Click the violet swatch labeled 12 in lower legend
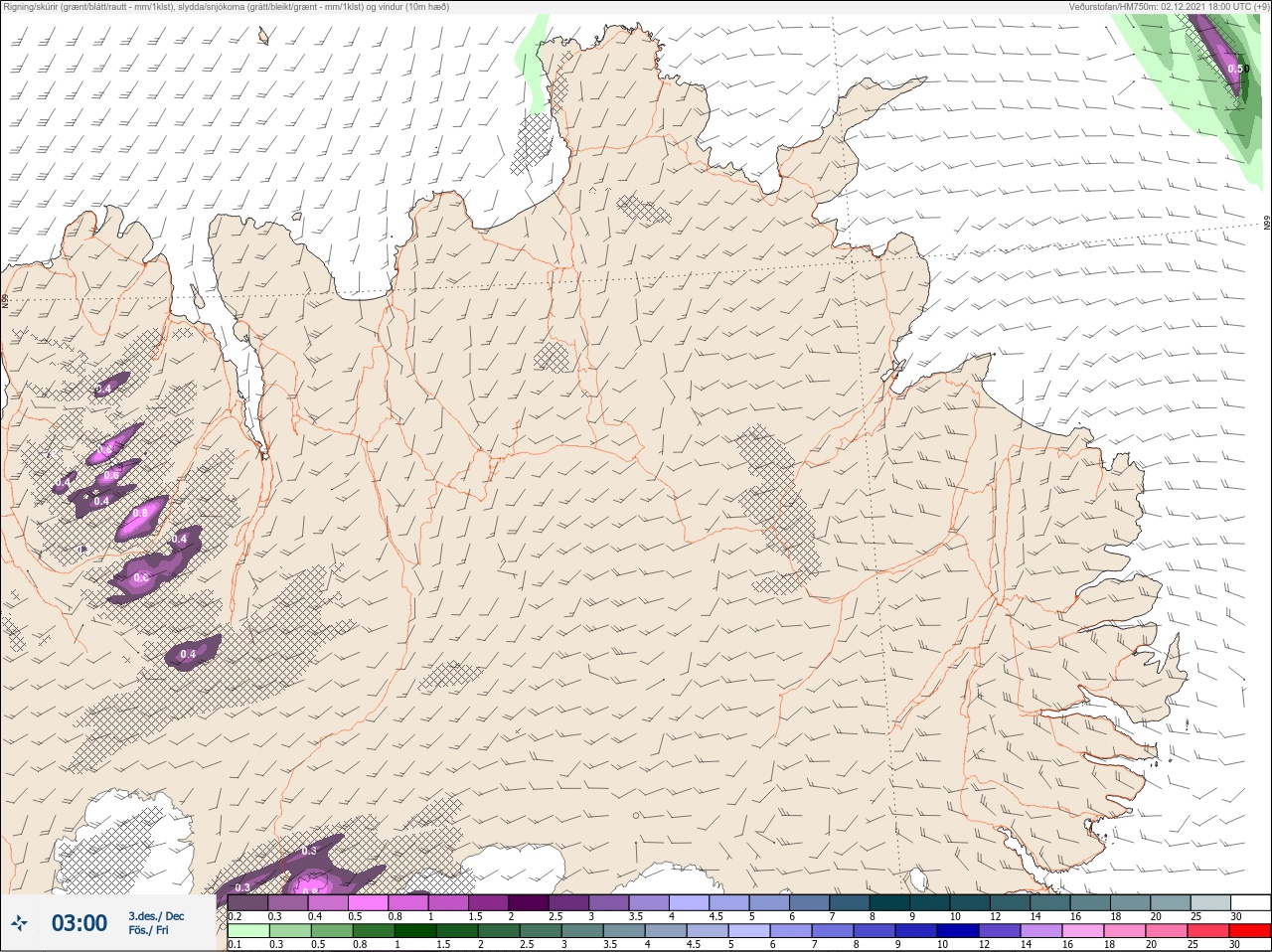 tap(1000, 931)
